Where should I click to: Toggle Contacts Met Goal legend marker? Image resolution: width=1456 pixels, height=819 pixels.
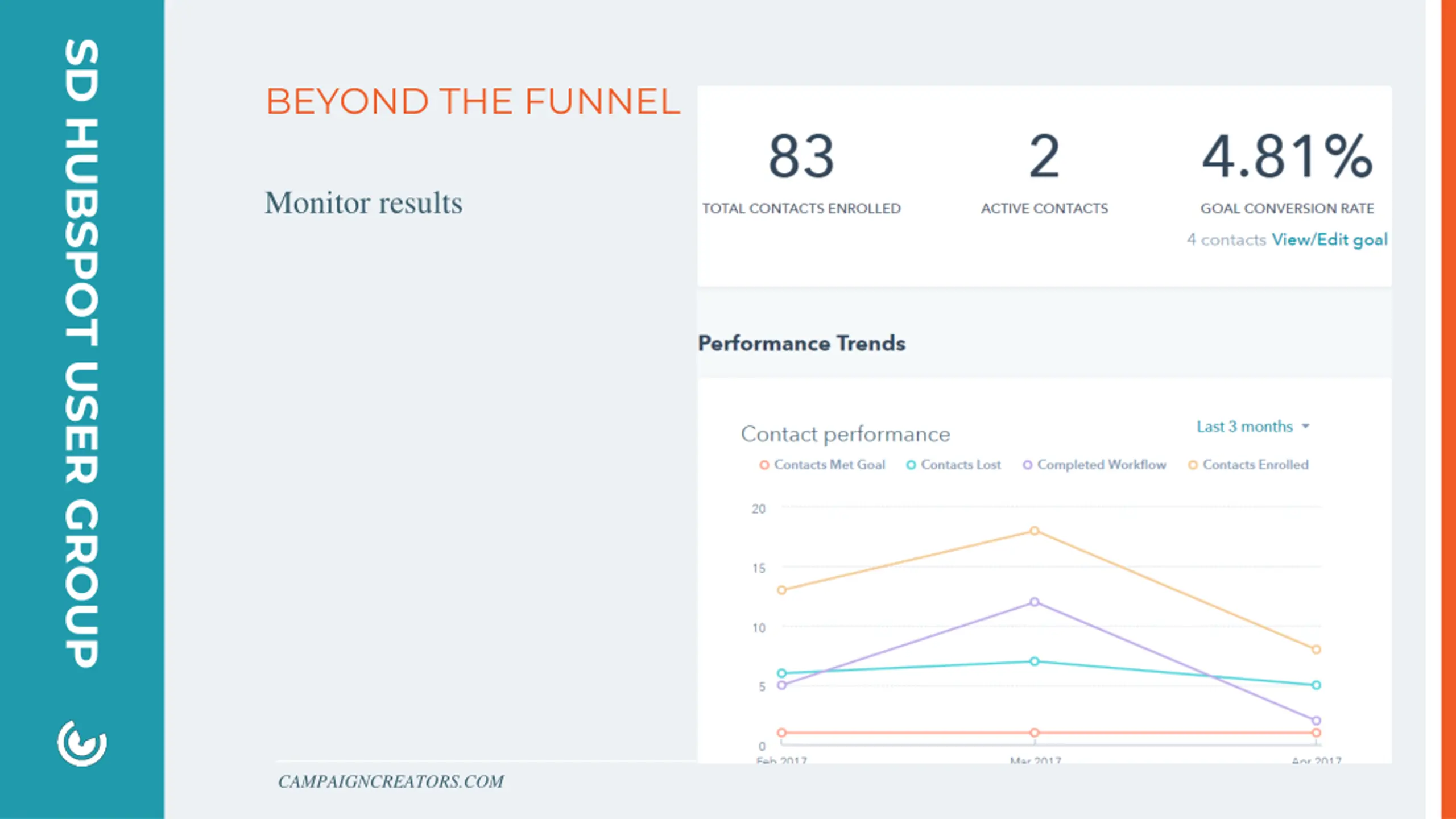764,465
